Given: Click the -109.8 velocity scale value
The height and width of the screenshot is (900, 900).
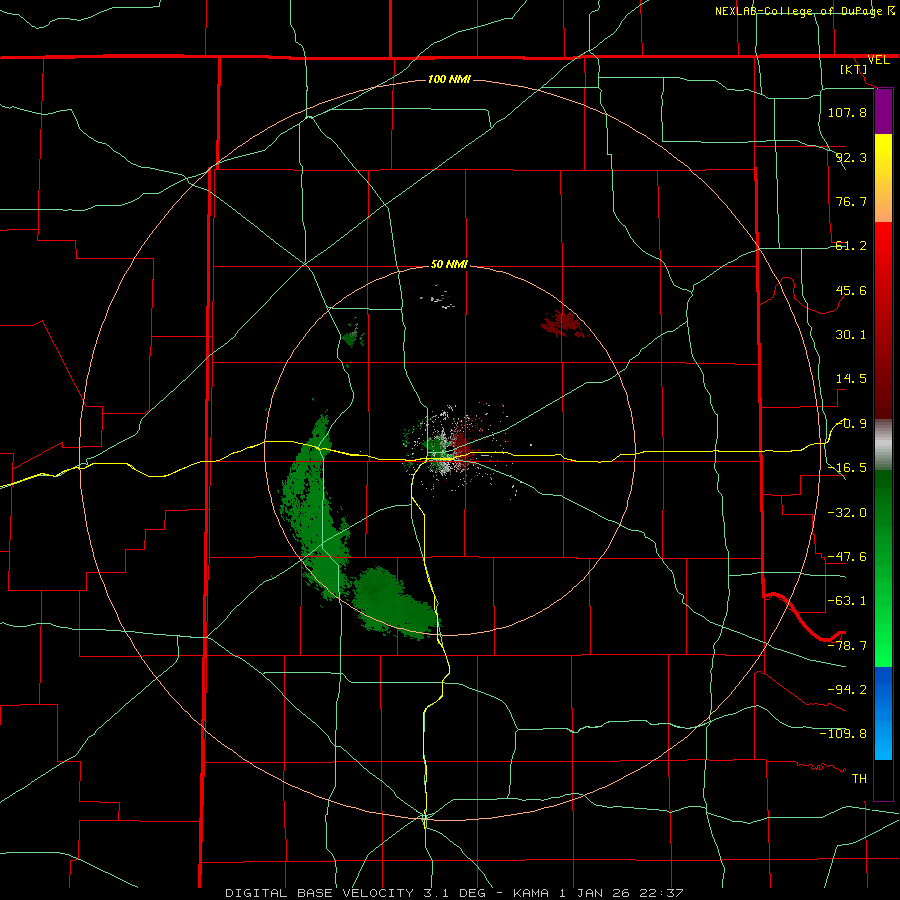Looking at the screenshot, I should [x=843, y=734].
